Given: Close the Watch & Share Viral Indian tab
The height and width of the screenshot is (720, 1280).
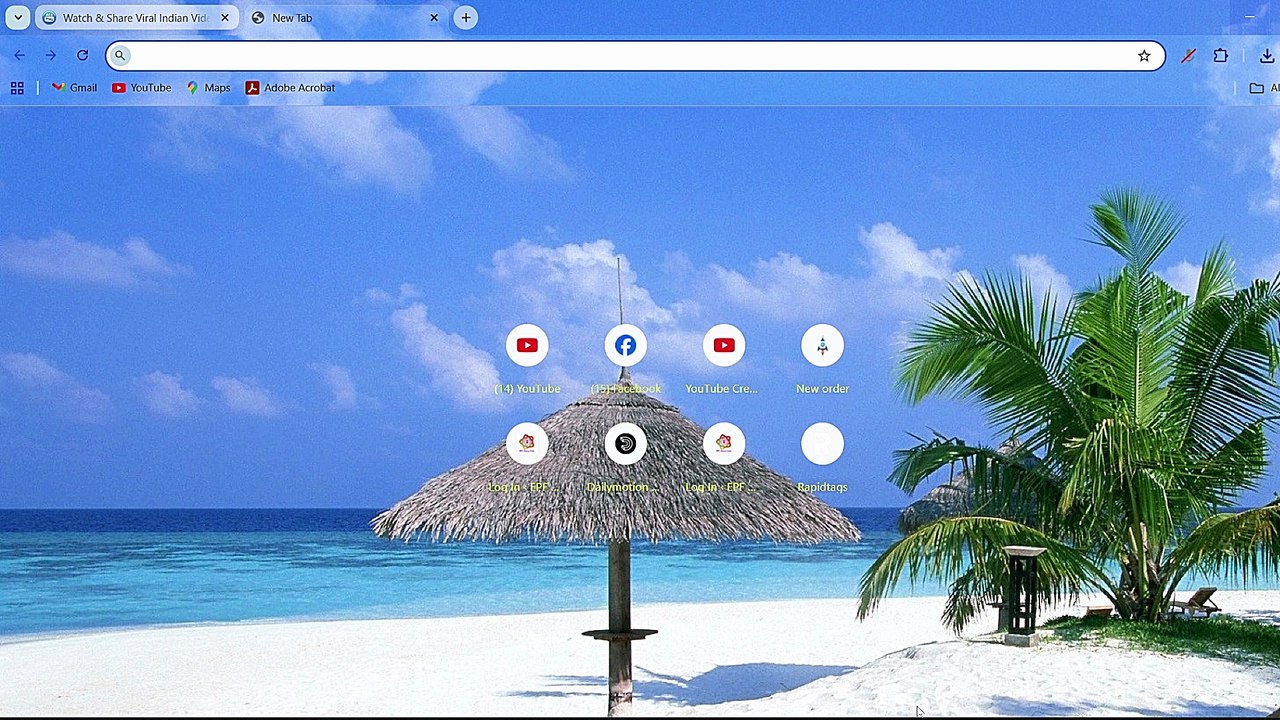Looking at the screenshot, I should [225, 18].
